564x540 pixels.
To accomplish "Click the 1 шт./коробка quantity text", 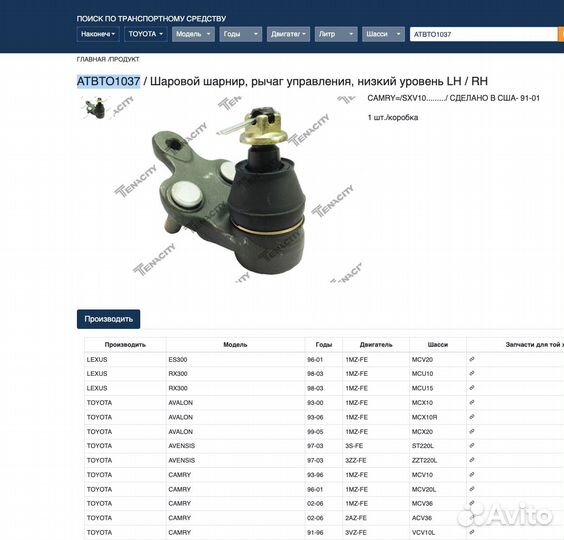I will coord(393,118).
